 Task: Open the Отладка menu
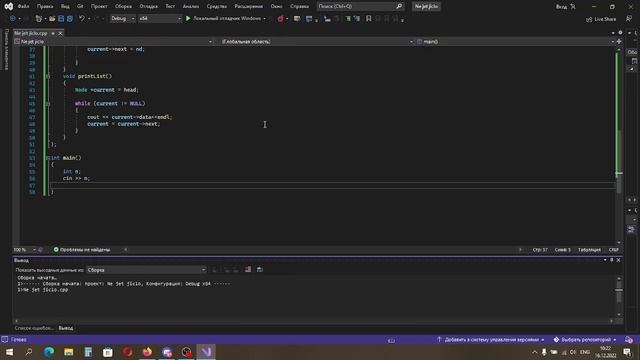(x=149, y=7)
